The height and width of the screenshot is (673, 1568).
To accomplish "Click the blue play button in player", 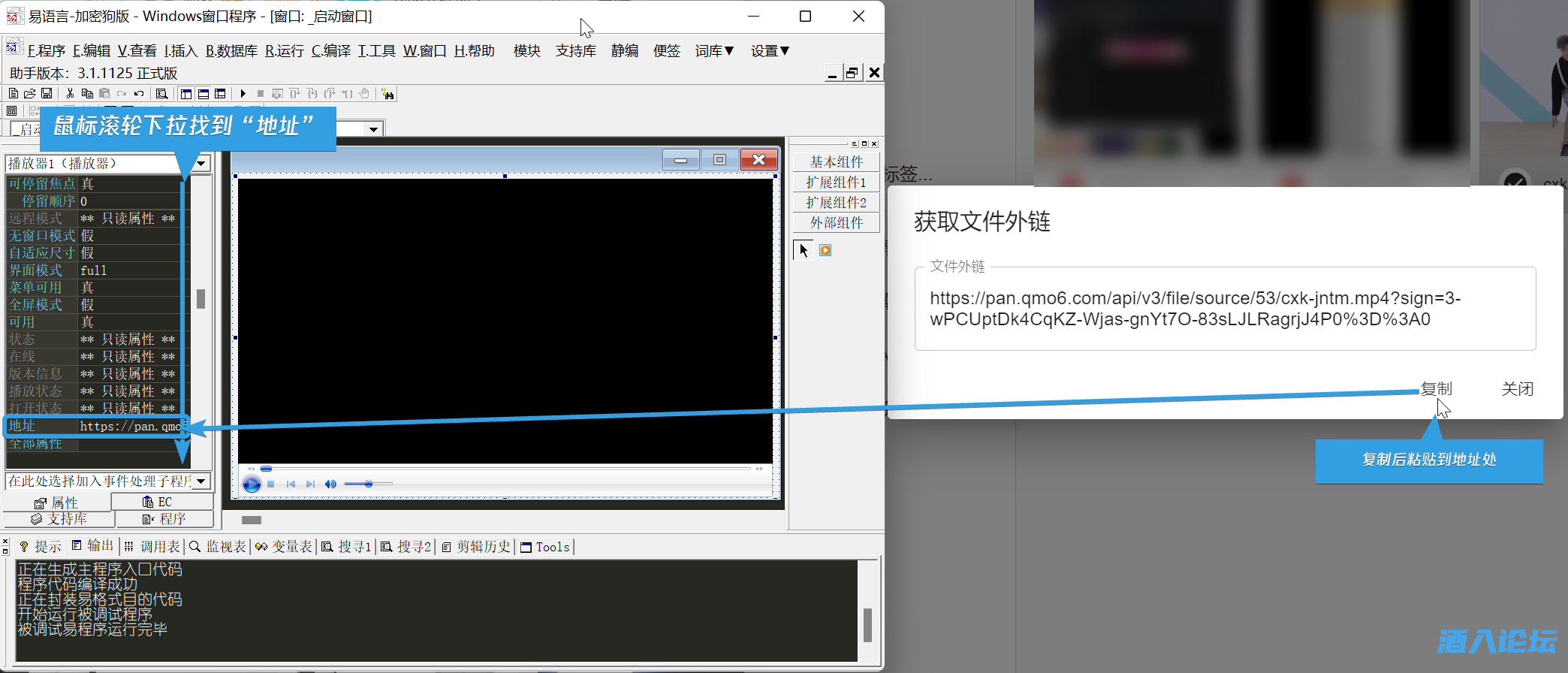I will pyautogui.click(x=252, y=484).
